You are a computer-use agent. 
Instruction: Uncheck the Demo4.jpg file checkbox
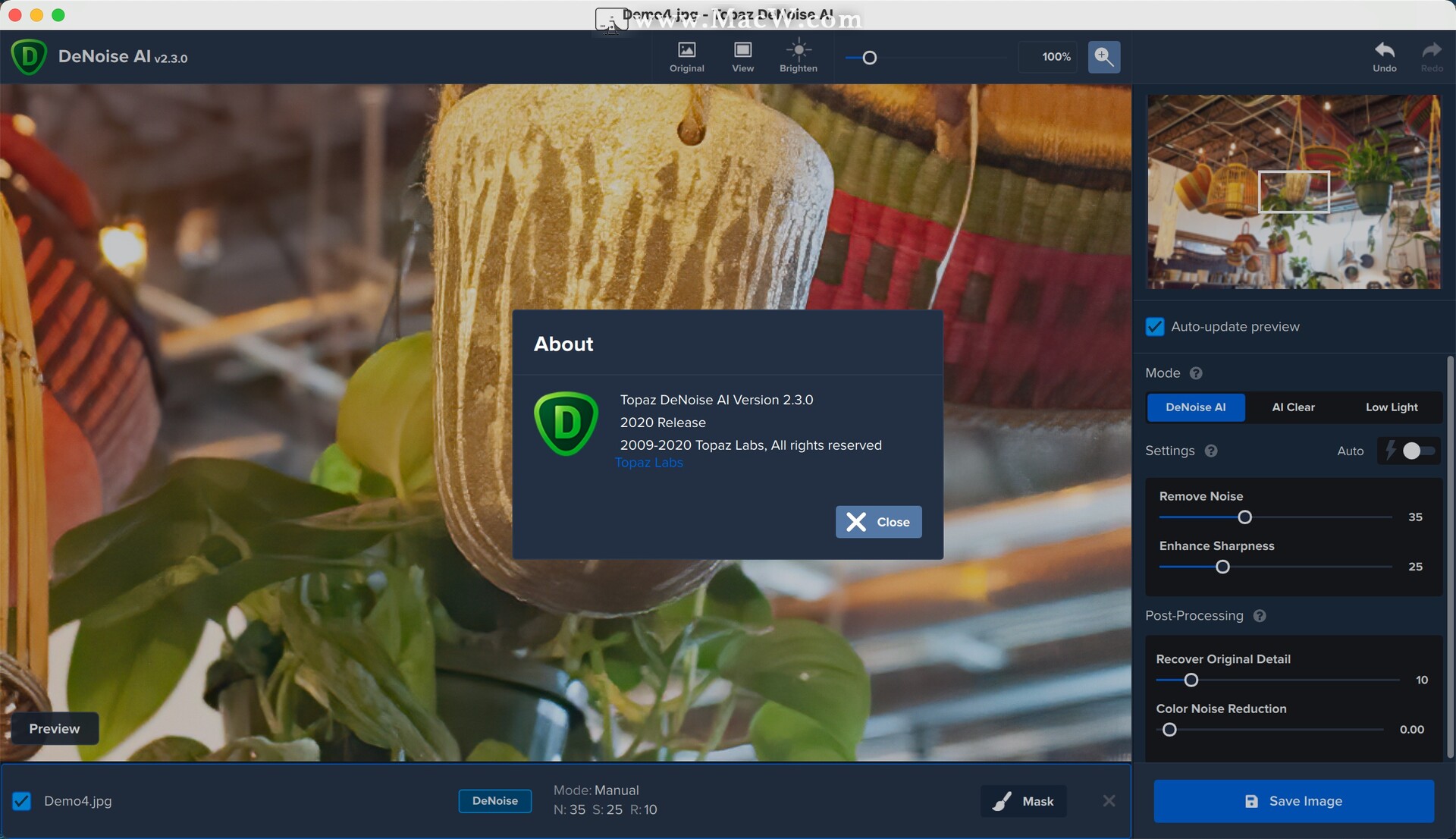click(22, 801)
